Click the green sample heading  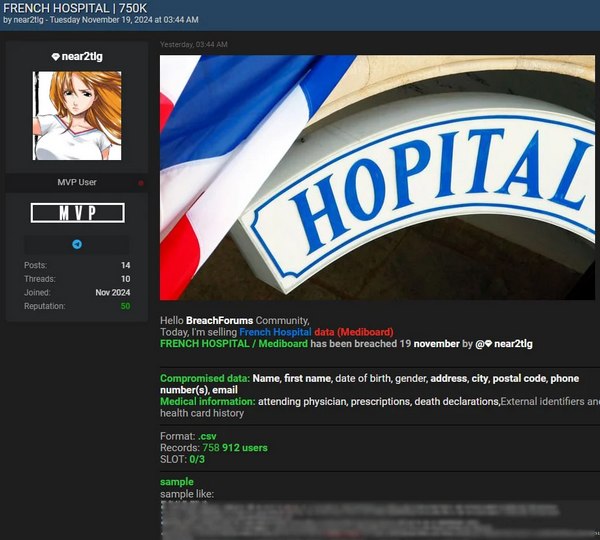point(177,482)
